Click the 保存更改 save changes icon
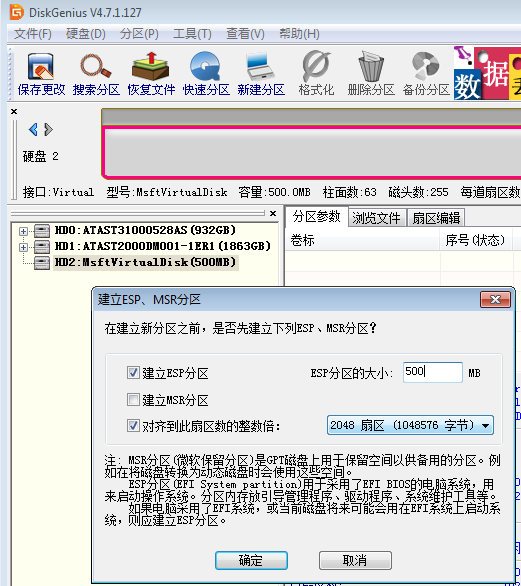Image resolution: width=521 pixels, height=586 pixels. [41, 74]
